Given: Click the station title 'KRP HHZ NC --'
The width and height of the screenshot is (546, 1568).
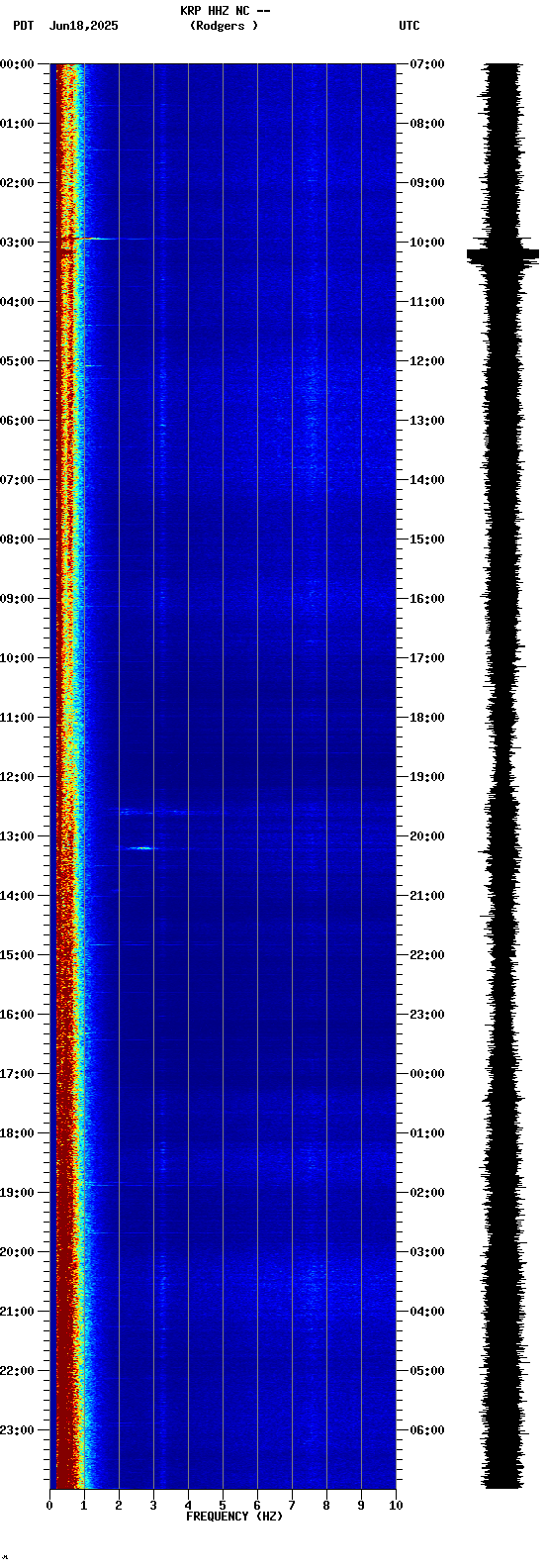Looking at the screenshot, I should [x=226, y=11].
